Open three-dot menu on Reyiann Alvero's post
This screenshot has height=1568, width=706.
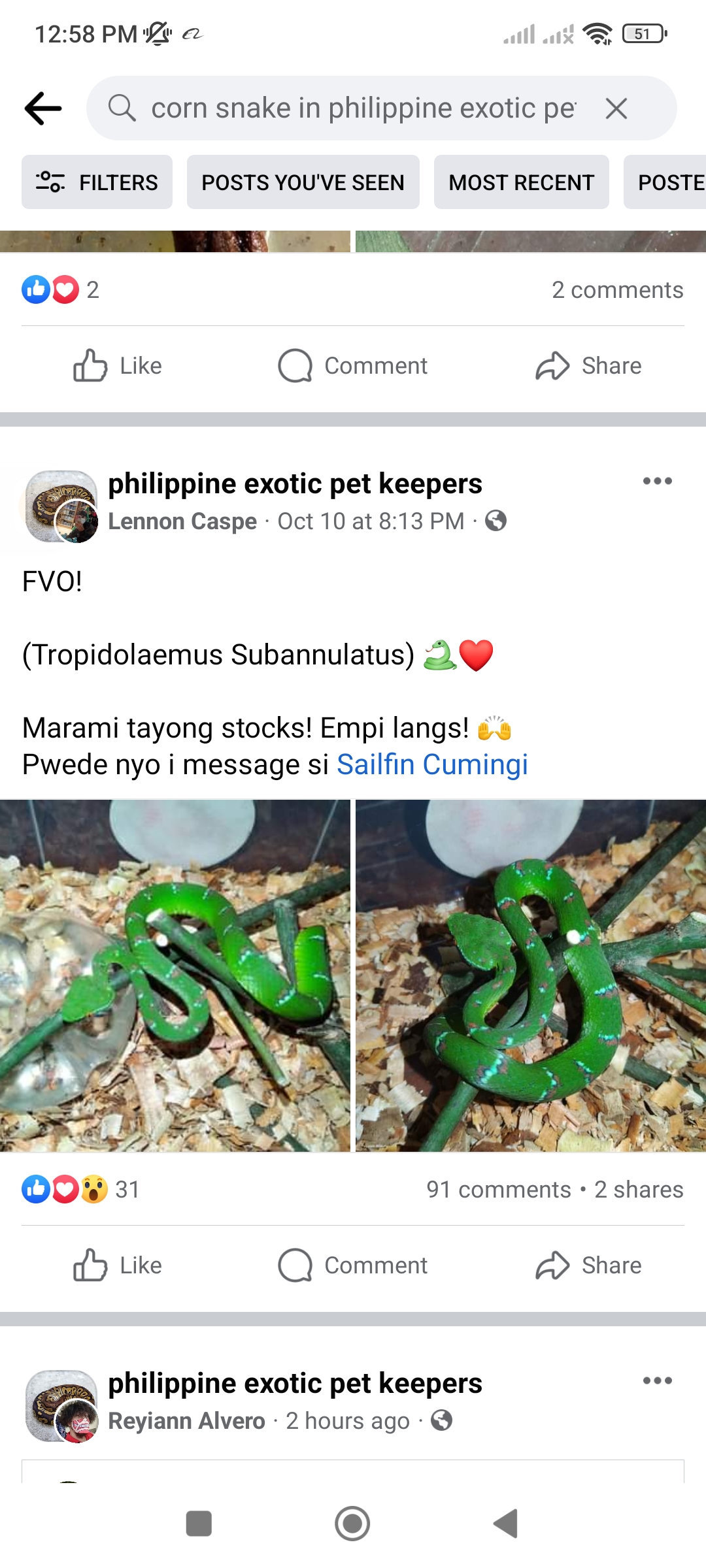pyautogui.click(x=657, y=1381)
